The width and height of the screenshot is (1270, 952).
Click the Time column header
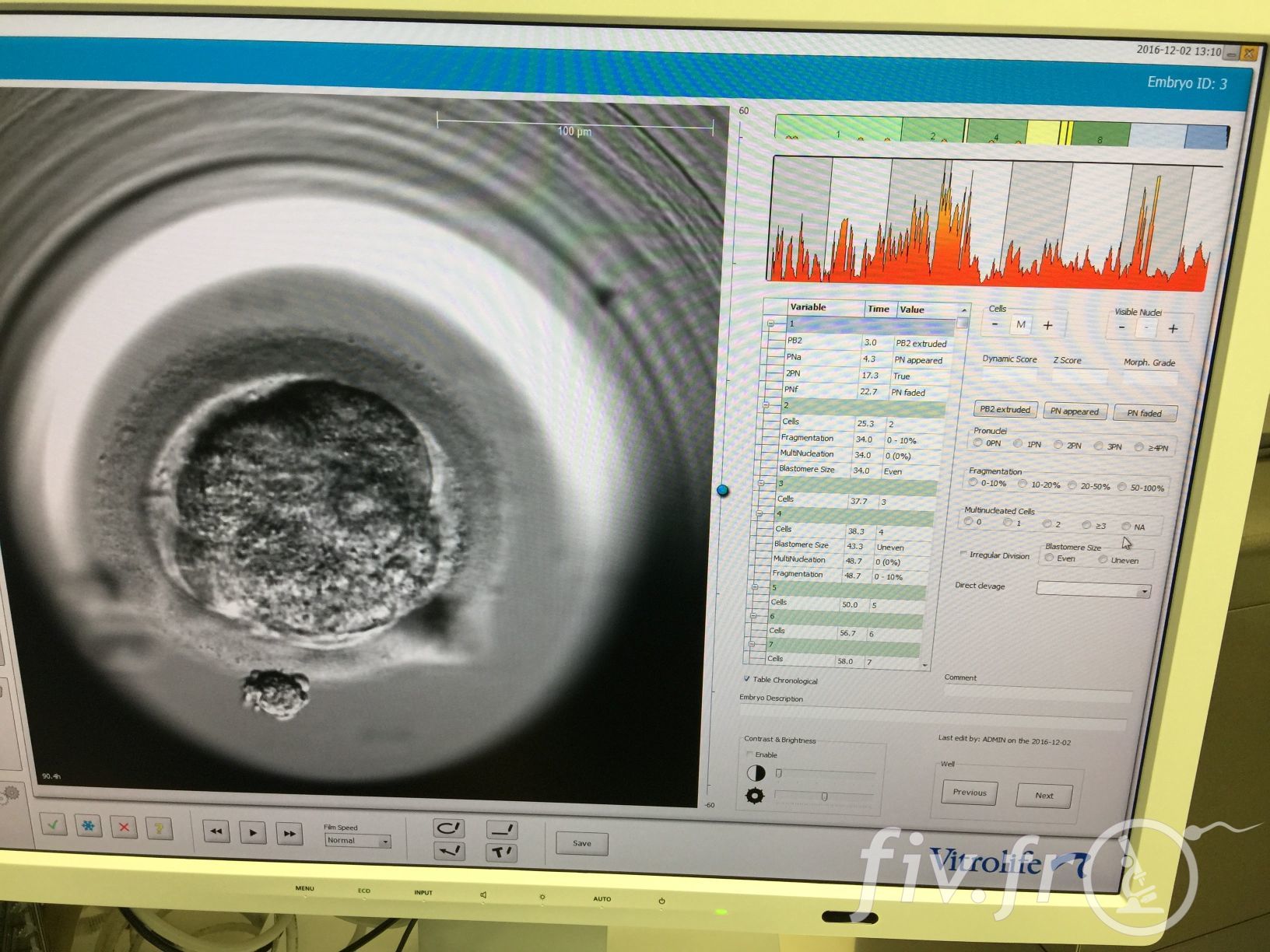(x=882, y=309)
